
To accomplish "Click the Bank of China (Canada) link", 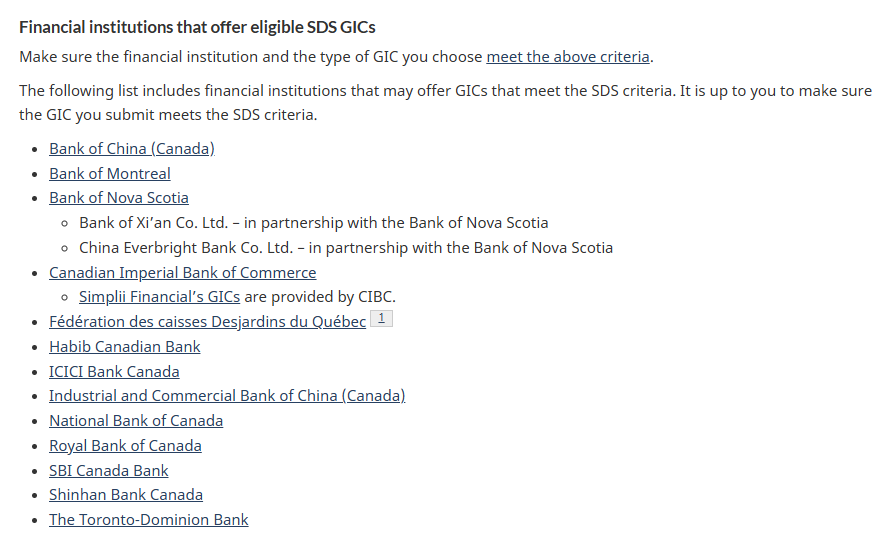I will pos(132,149).
